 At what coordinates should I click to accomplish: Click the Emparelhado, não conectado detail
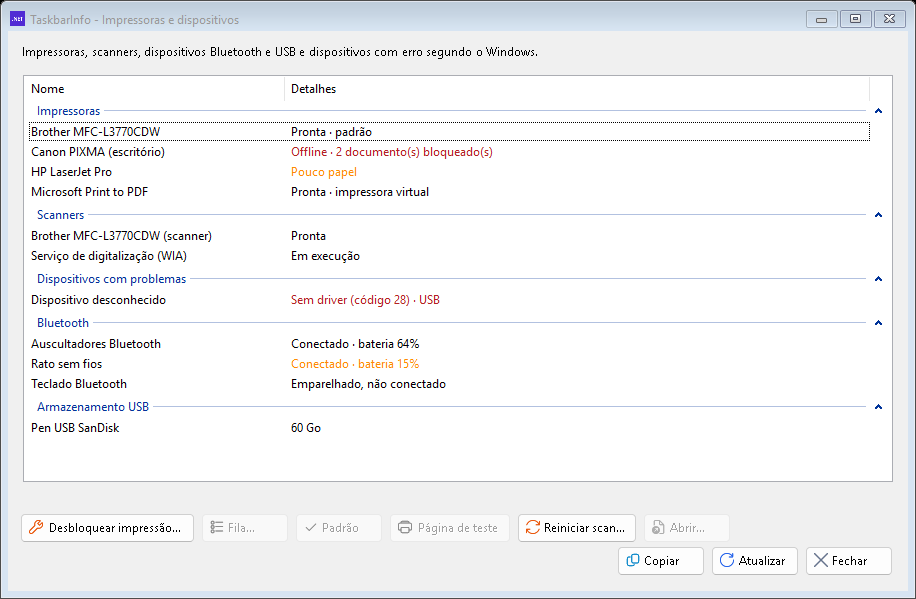point(369,384)
